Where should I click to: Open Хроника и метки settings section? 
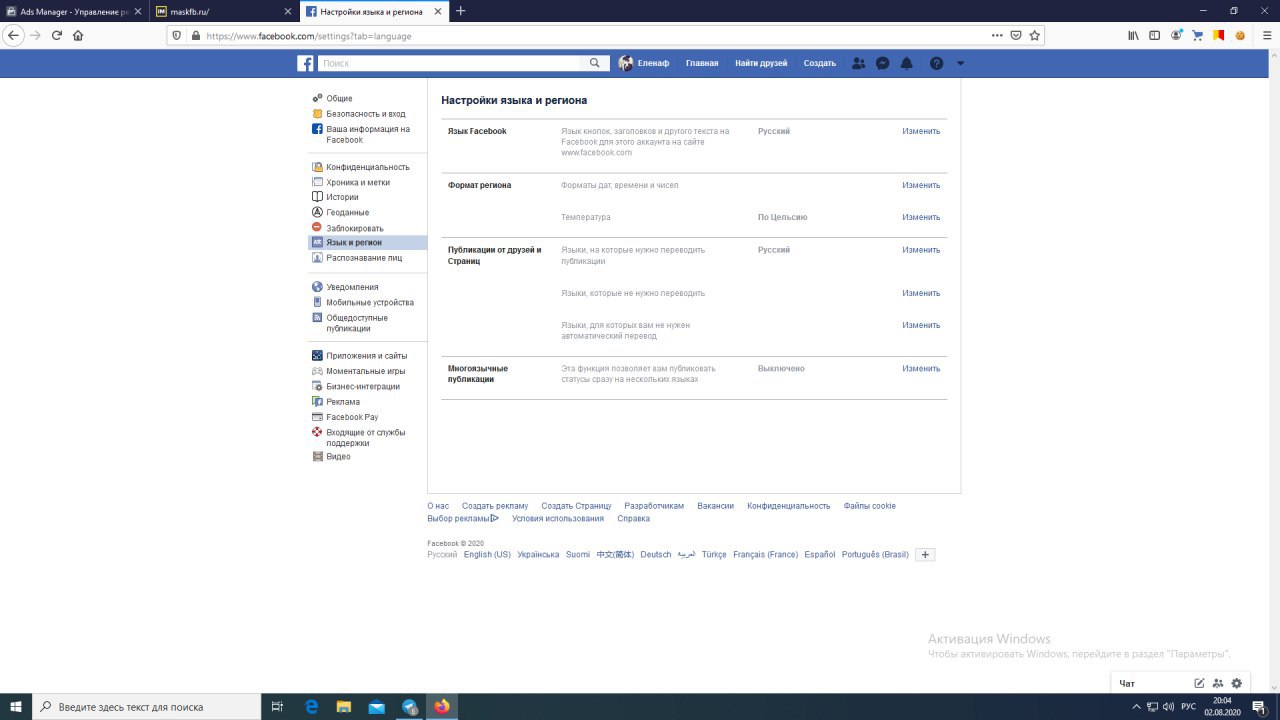tap(357, 182)
